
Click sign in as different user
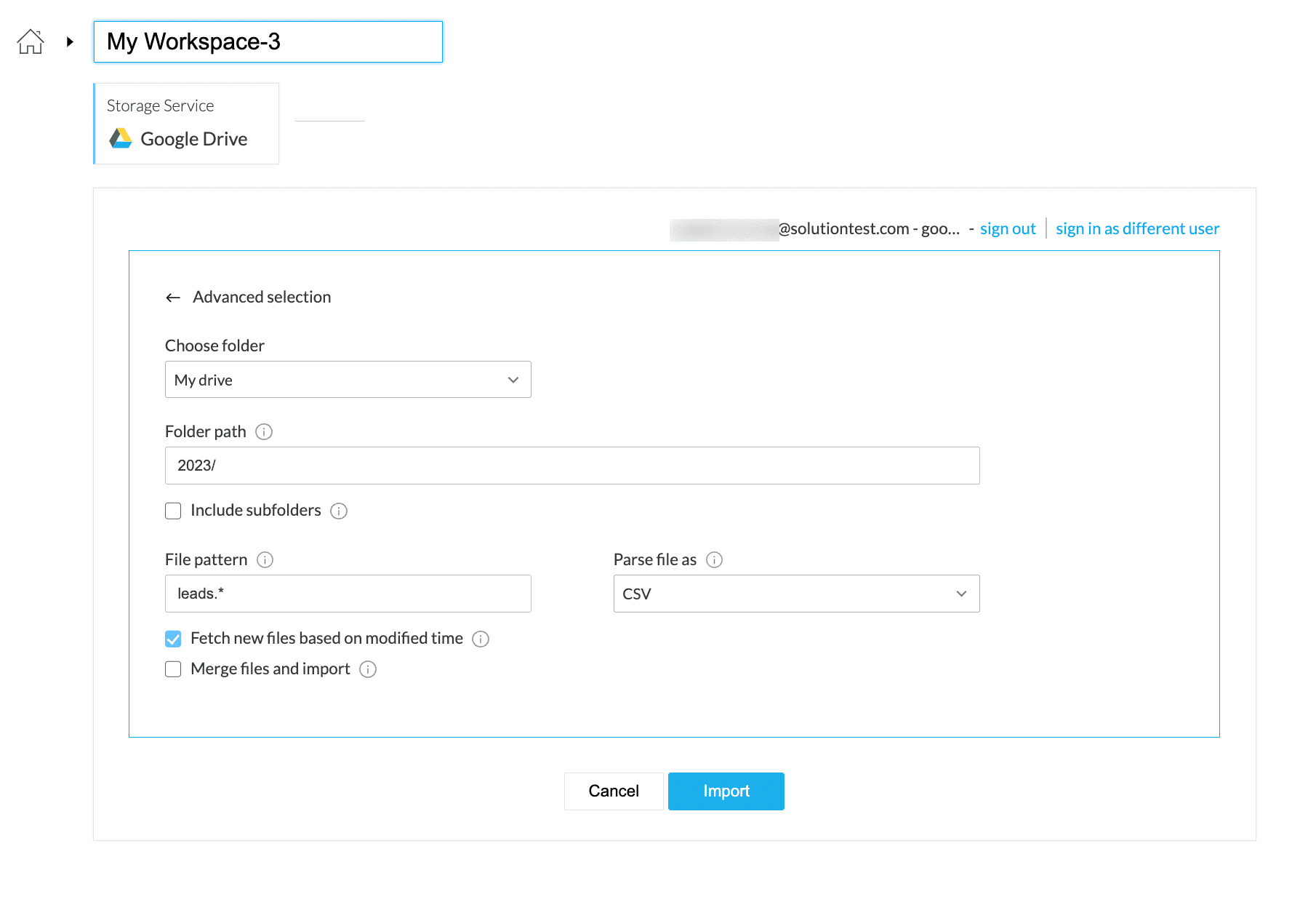[1137, 229]
